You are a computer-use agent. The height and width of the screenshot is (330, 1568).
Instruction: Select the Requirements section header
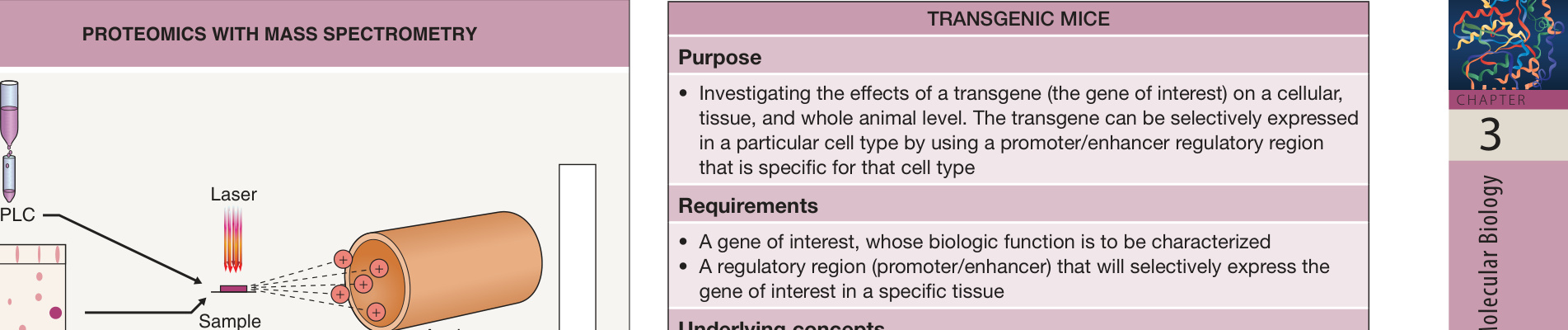point(747,206)
